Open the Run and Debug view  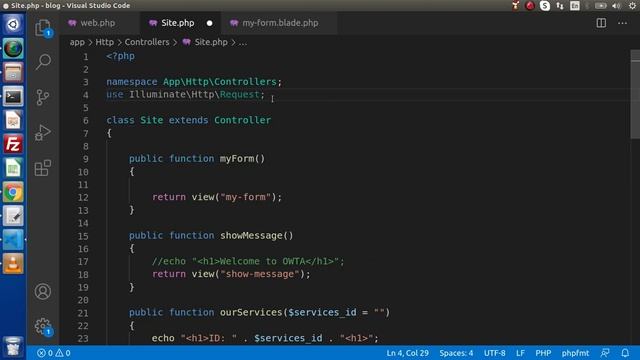click(43, 132)
